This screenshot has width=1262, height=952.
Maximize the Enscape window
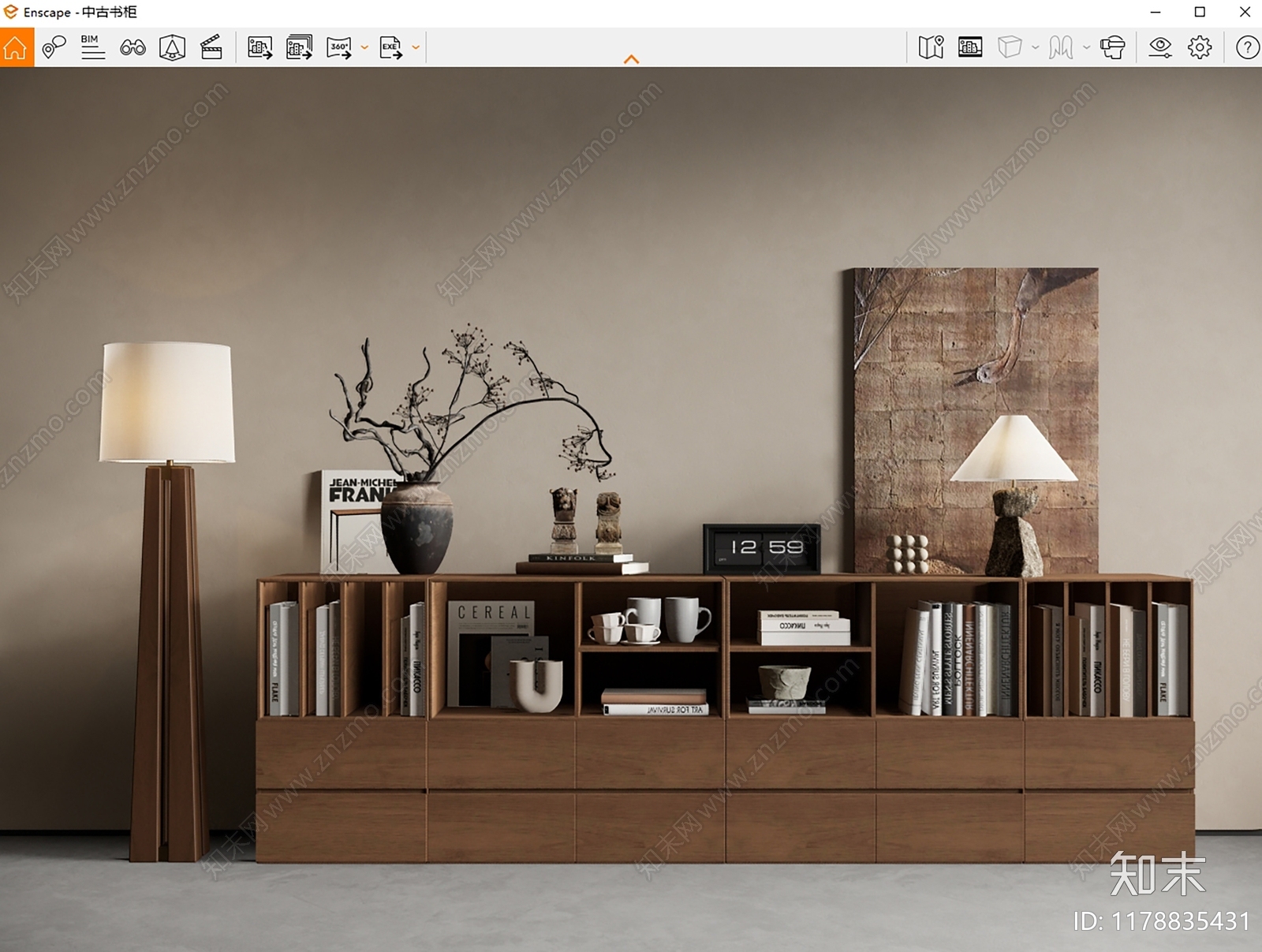[x=1200, y=12]
